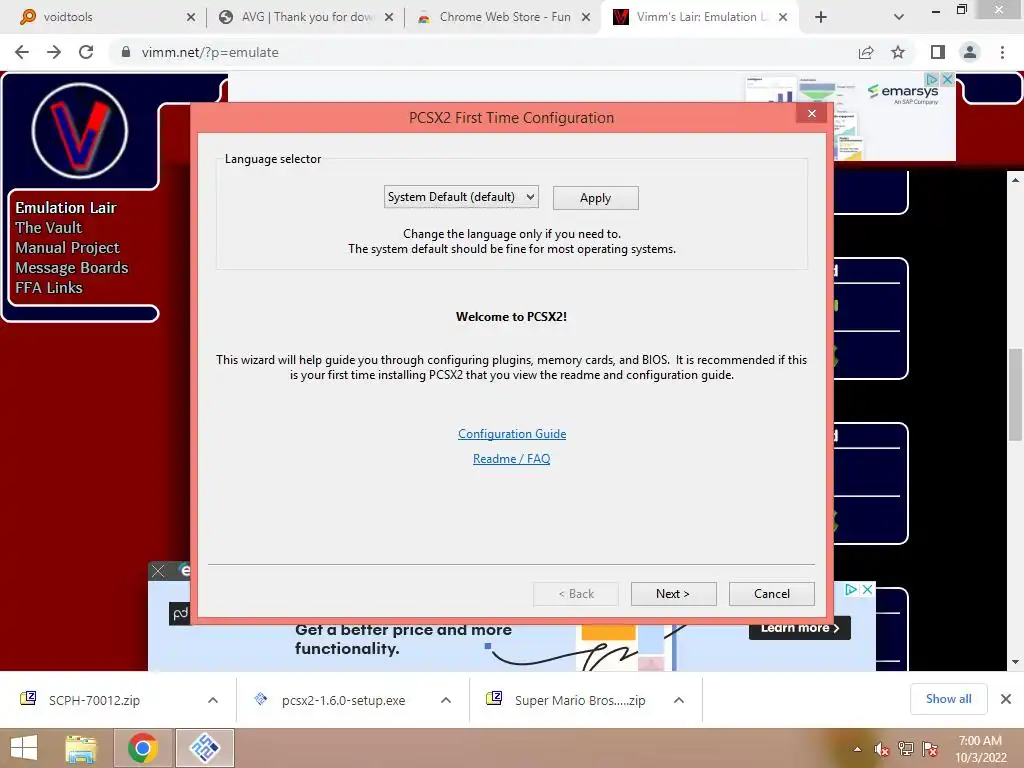Bookmark this page with star

[x=898, y=52]
